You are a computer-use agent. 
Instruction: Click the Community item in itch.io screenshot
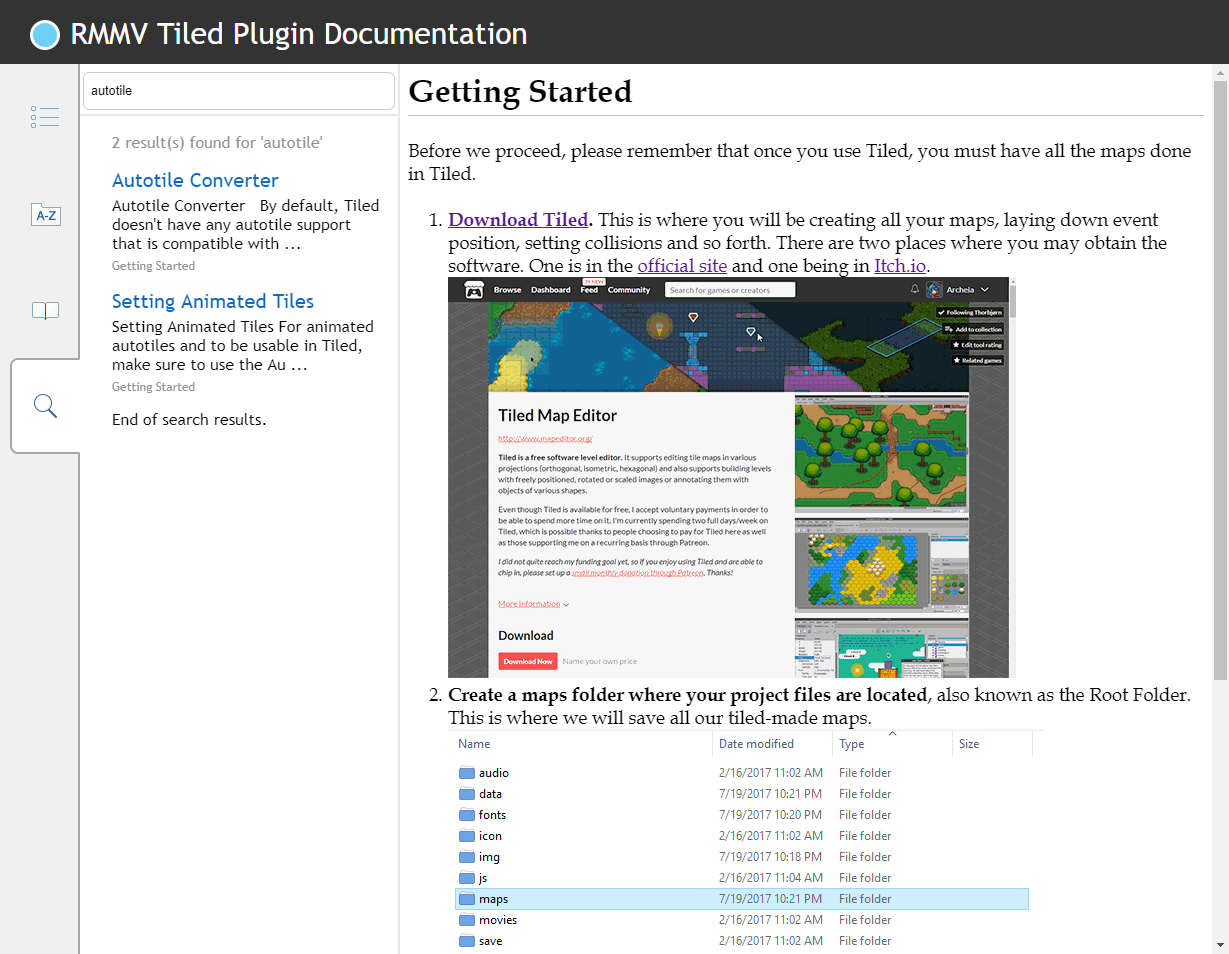point(629,290)
